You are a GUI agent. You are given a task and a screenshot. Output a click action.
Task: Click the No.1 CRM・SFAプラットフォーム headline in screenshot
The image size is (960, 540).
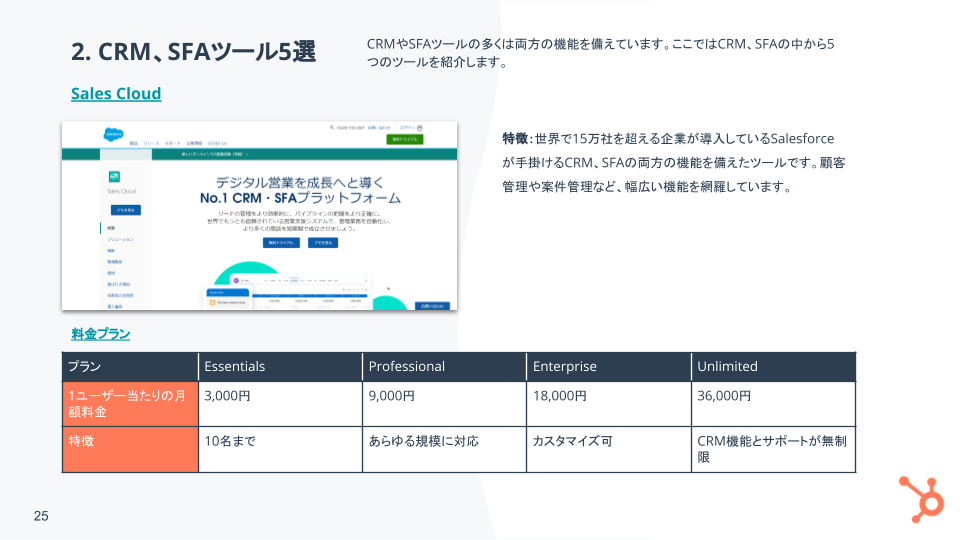[x=300, y=198]
